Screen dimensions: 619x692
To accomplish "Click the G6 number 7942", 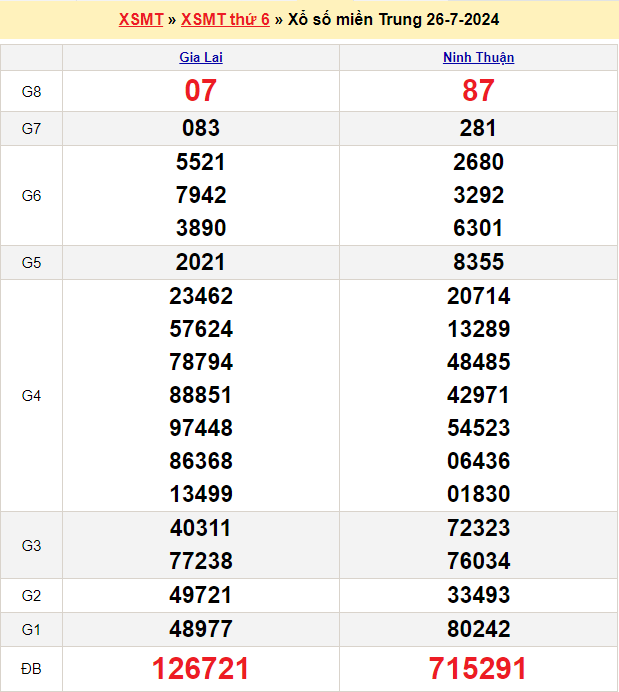I will coord(201,195).
